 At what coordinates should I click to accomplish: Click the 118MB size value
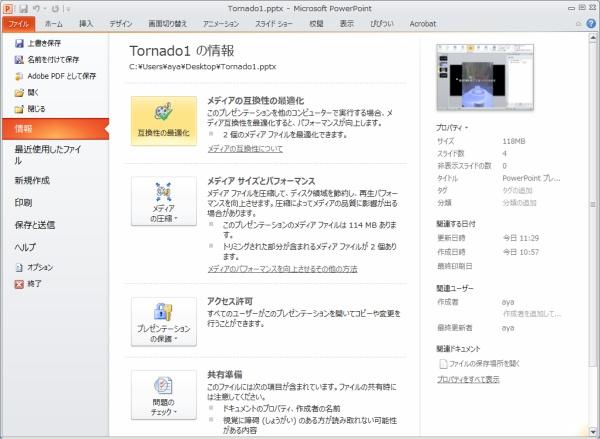click(x=514, y=142)
